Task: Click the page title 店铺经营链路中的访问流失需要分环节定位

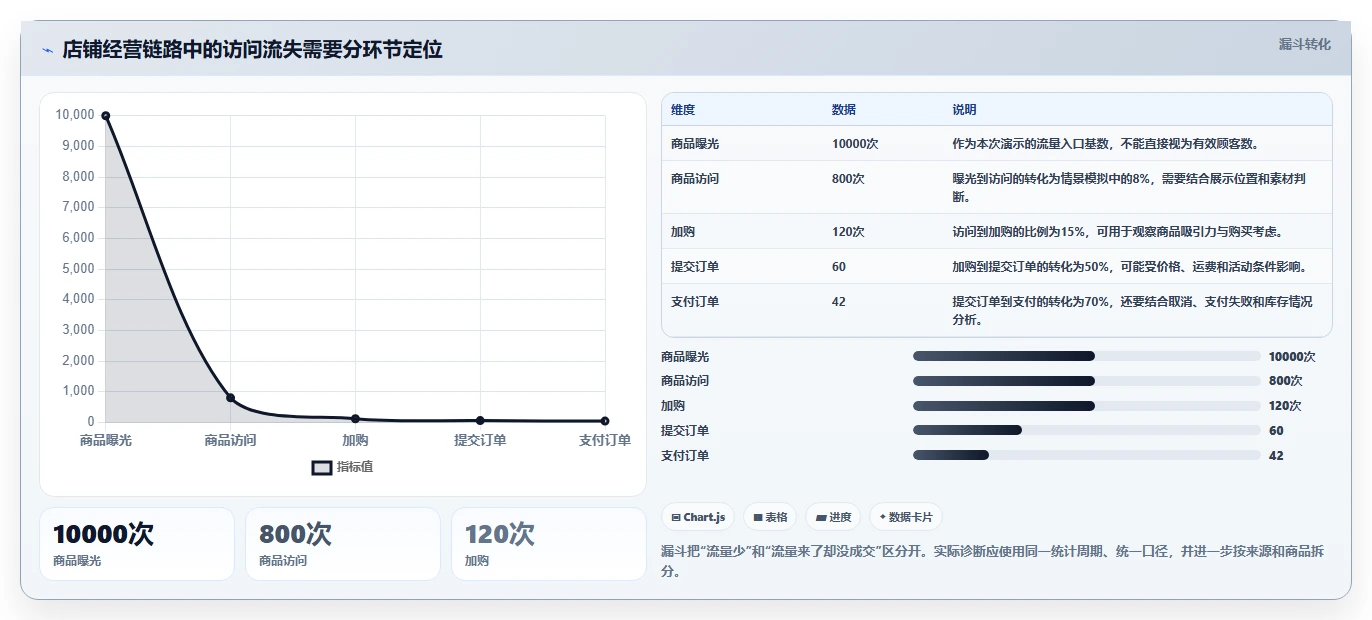Action: (252, 50)
